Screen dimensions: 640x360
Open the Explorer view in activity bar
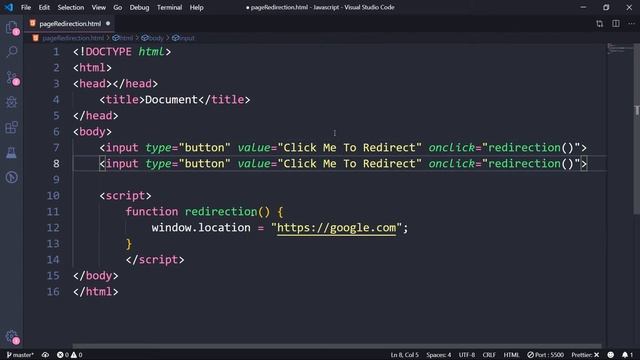(12, 28)
